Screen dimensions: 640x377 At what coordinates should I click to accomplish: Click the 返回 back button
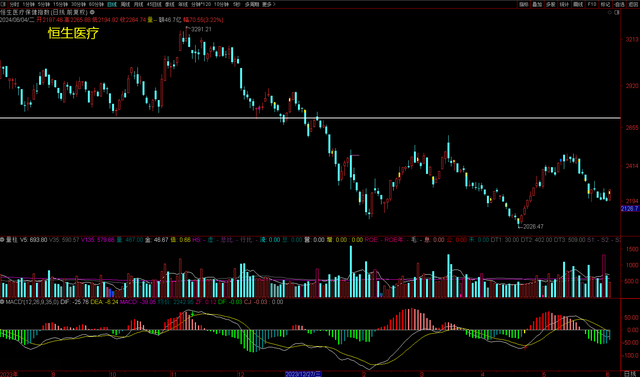tap(633, 4)
